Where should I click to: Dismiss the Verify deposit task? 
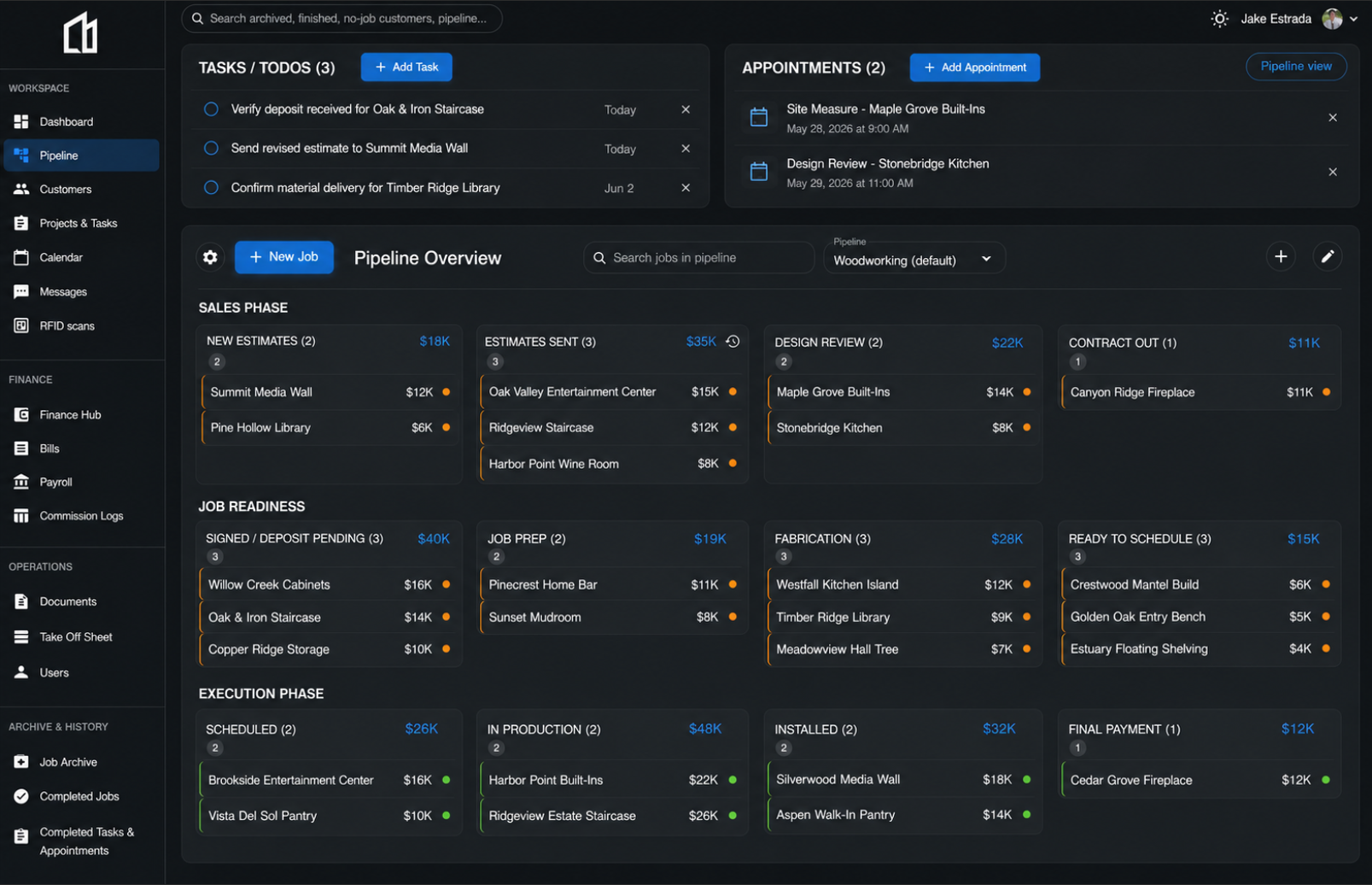pos(686,109)
